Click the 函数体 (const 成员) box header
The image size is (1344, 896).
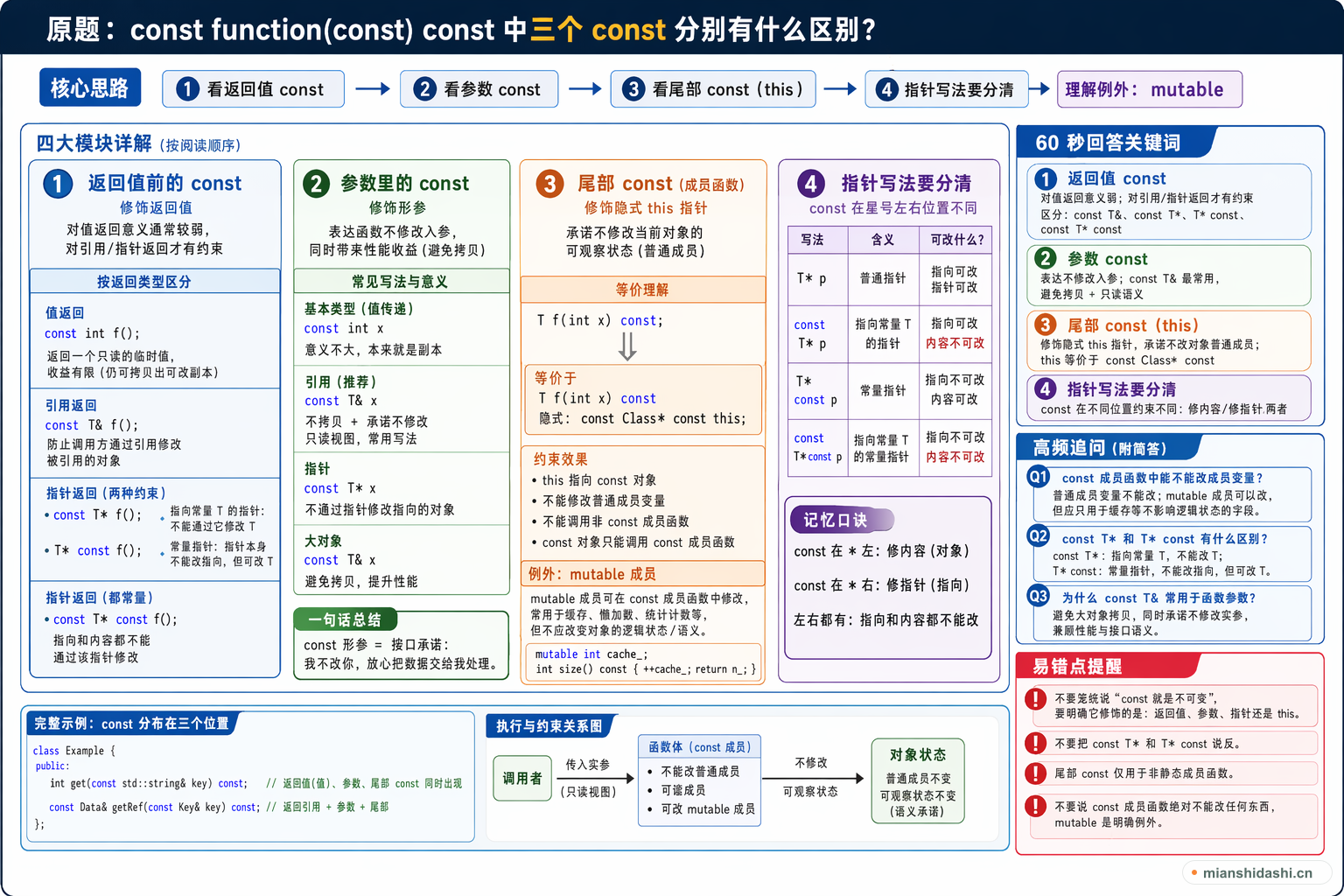tap(700, 746)
